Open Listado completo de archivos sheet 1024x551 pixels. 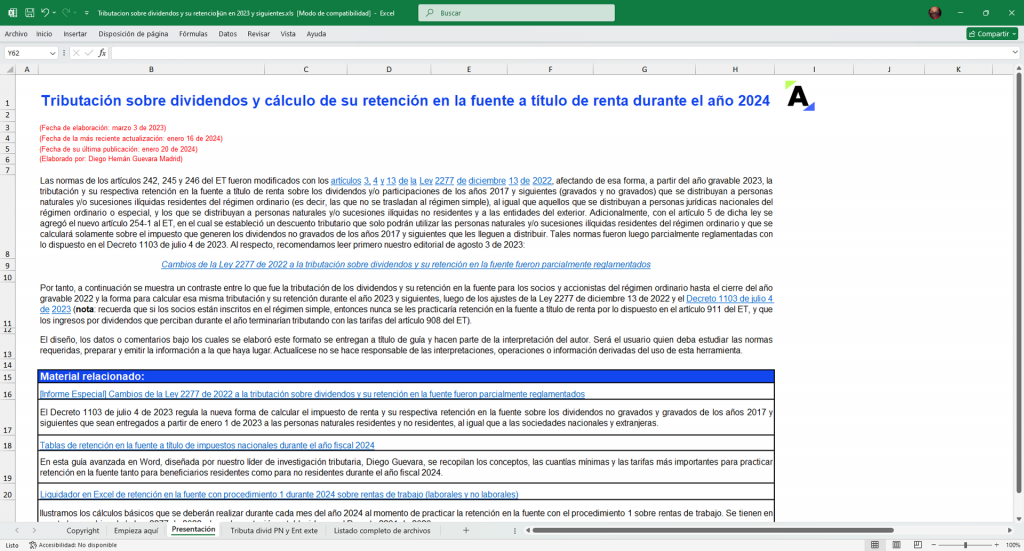382,531
